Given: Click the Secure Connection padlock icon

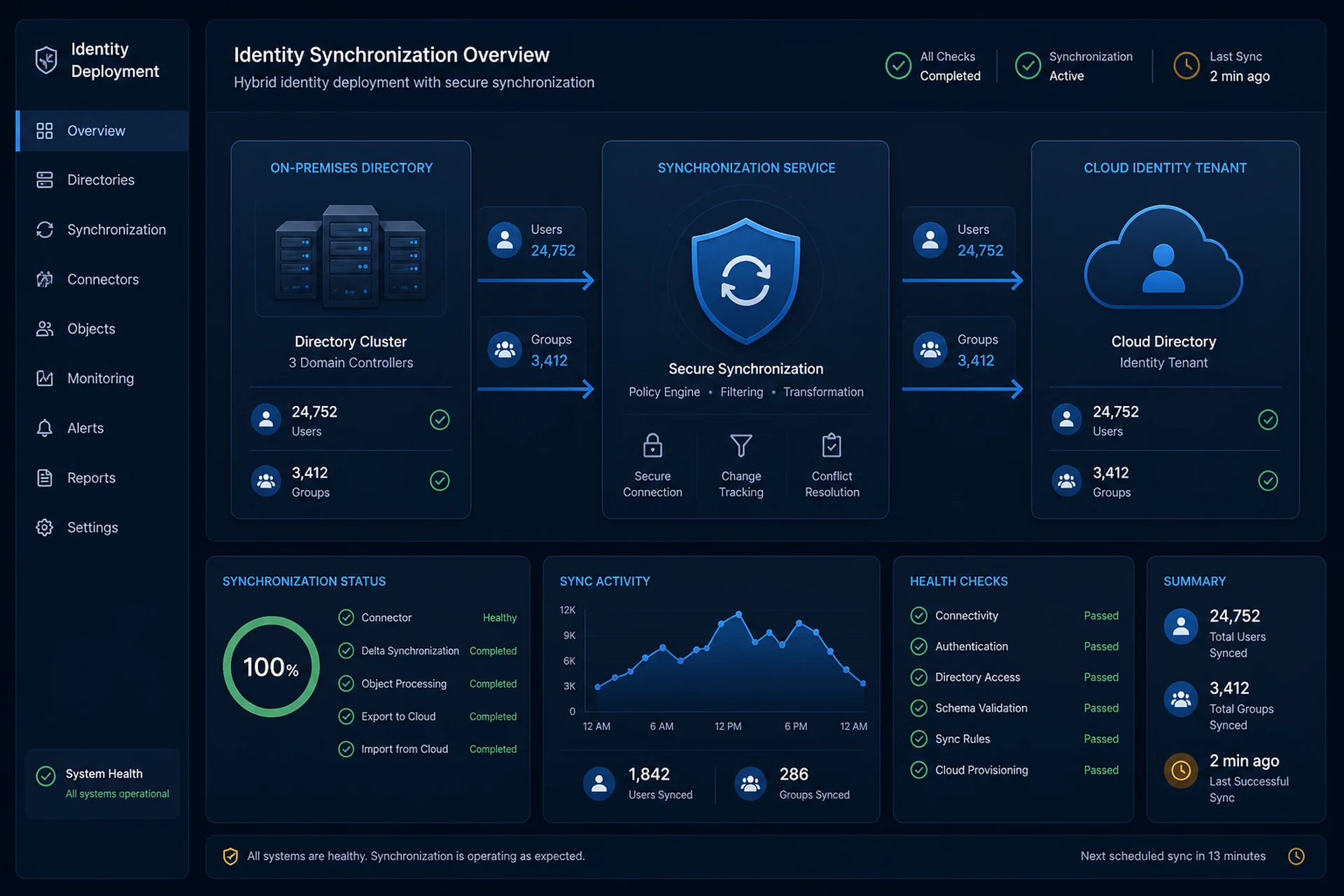Looking at the screenshot, I should 652,445.
